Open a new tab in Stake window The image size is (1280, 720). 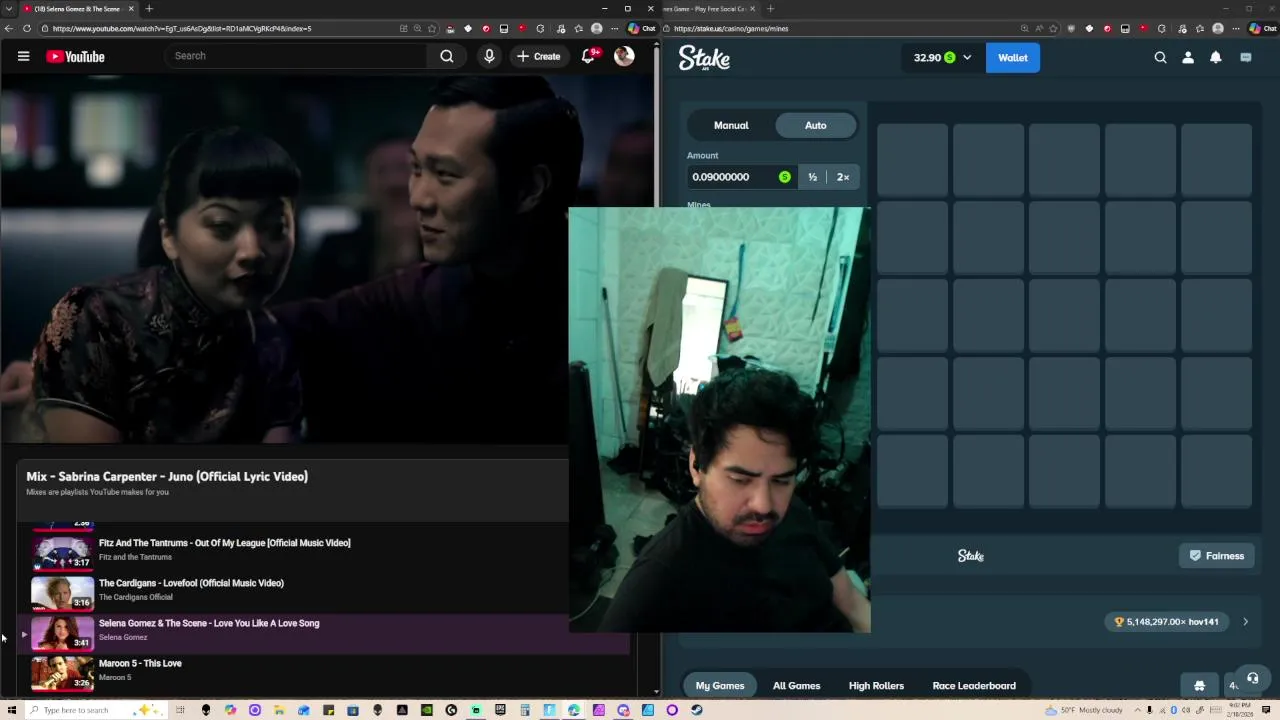[x=770, y=9]
